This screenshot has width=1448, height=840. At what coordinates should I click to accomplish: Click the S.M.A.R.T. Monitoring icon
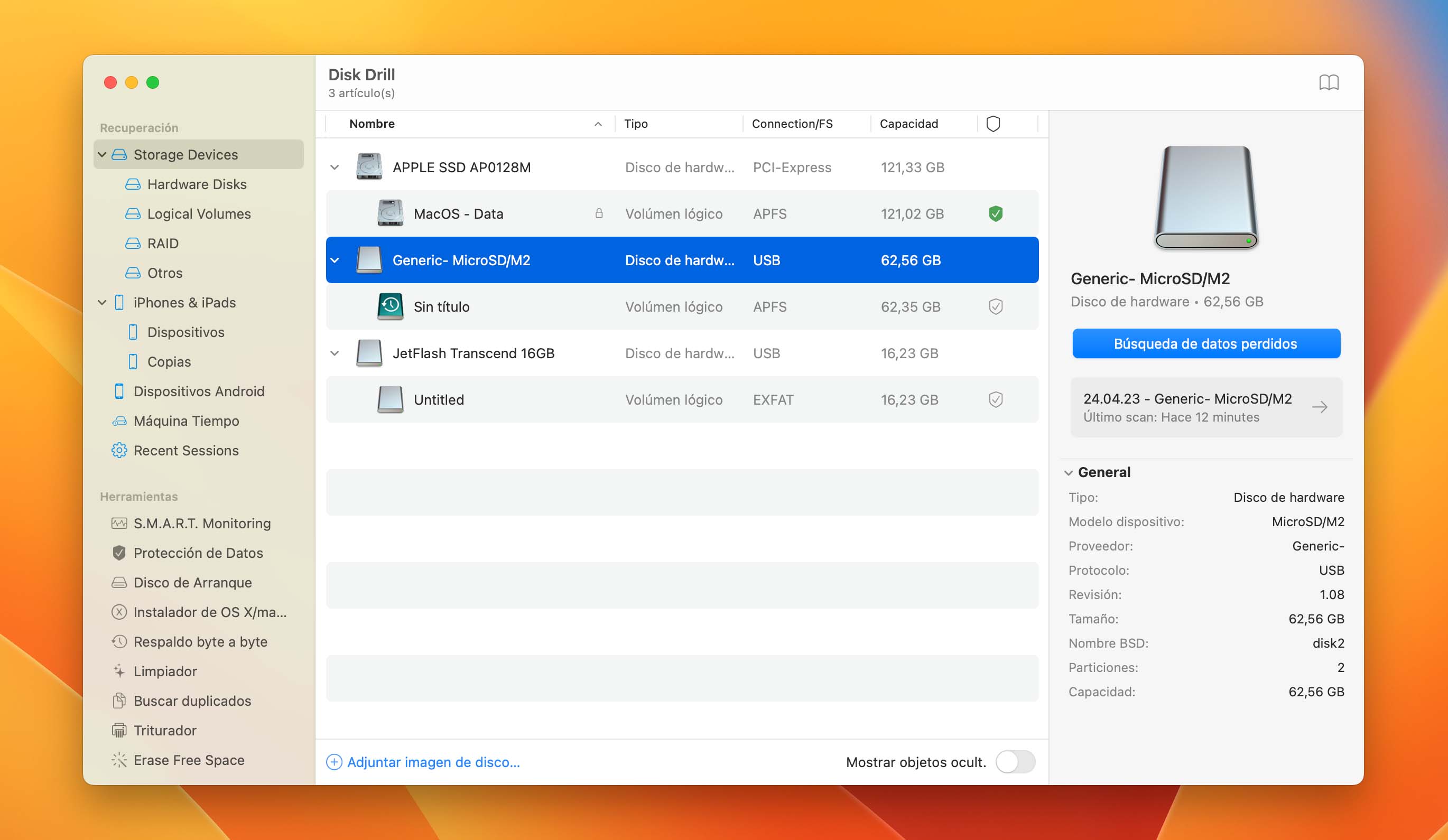(119, 523)
